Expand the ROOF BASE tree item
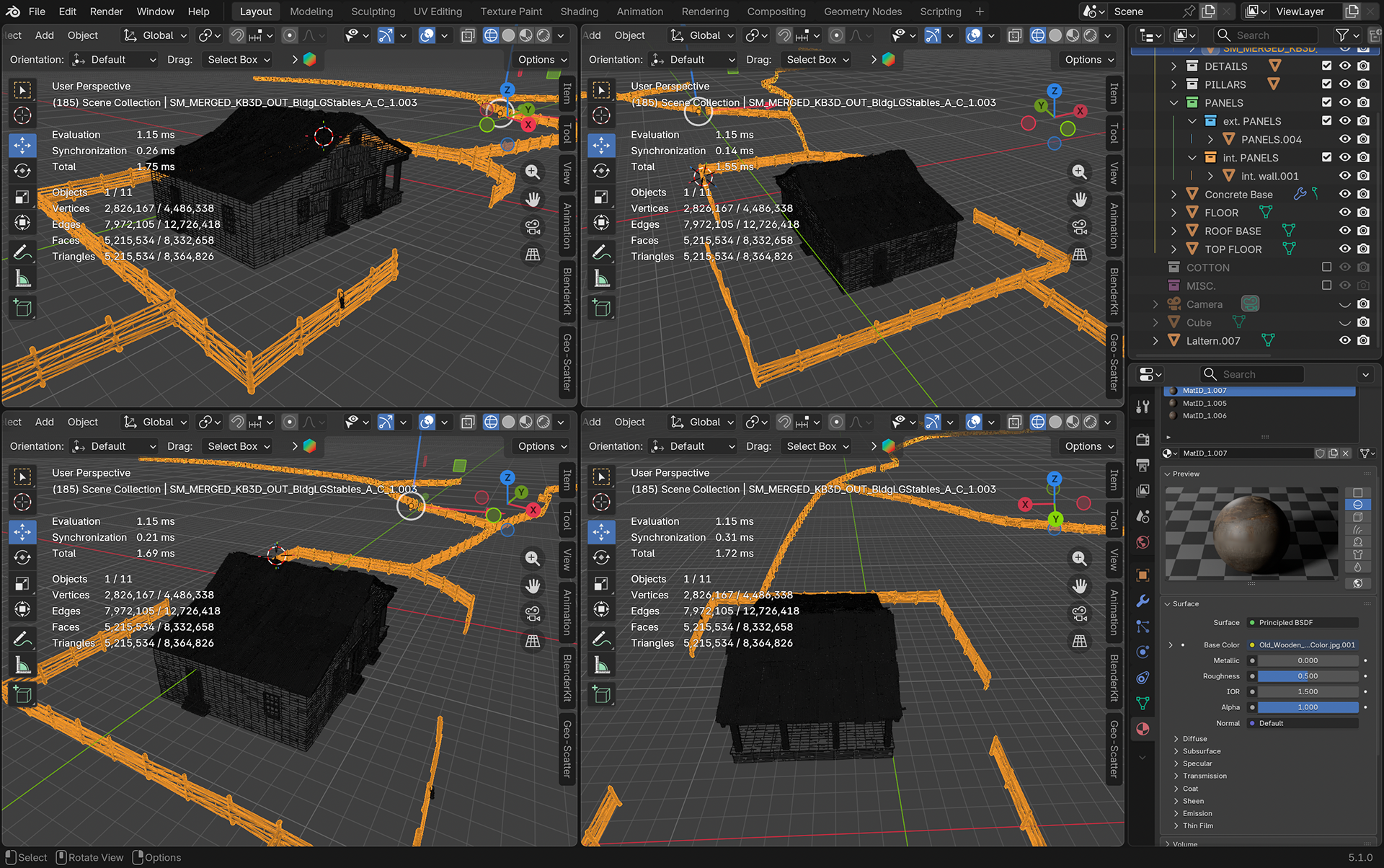The height and width of the screenshot is (868, 1384). 1174,231
